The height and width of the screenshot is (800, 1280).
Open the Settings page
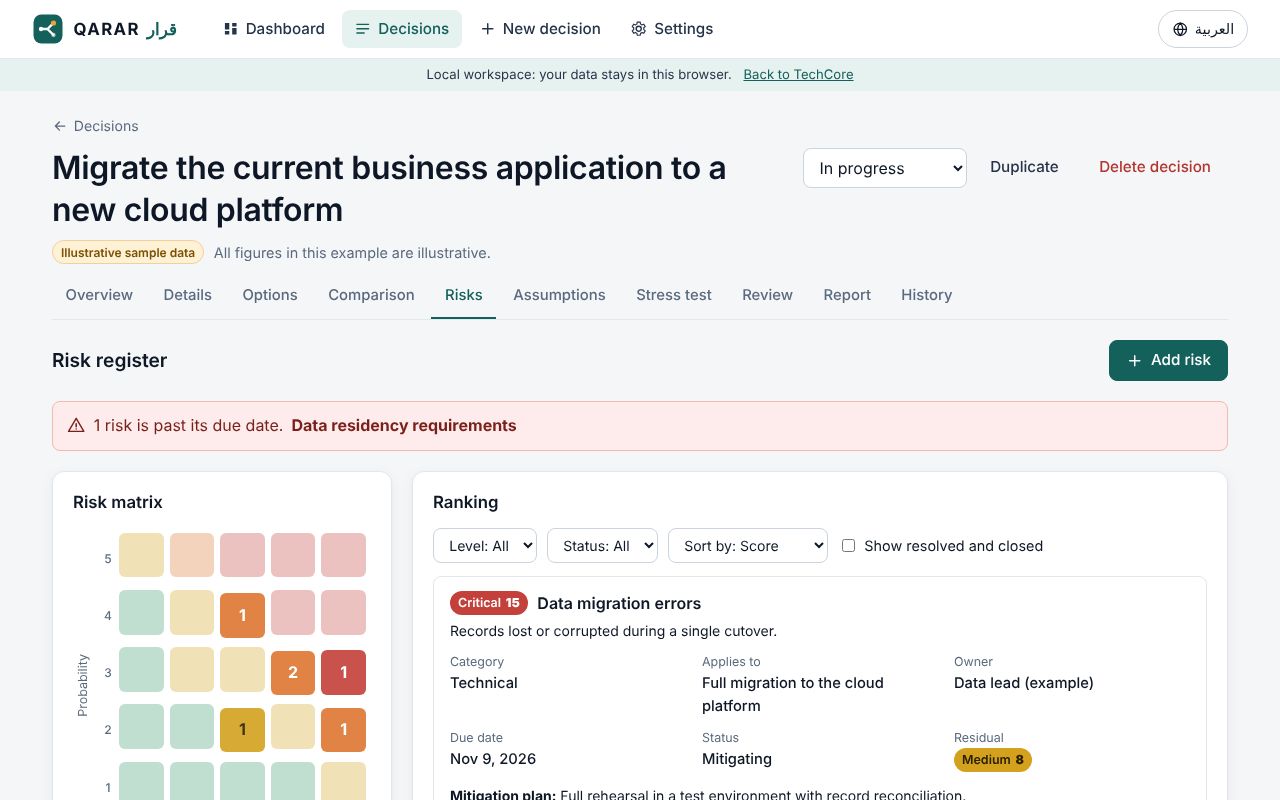point(672,29)
